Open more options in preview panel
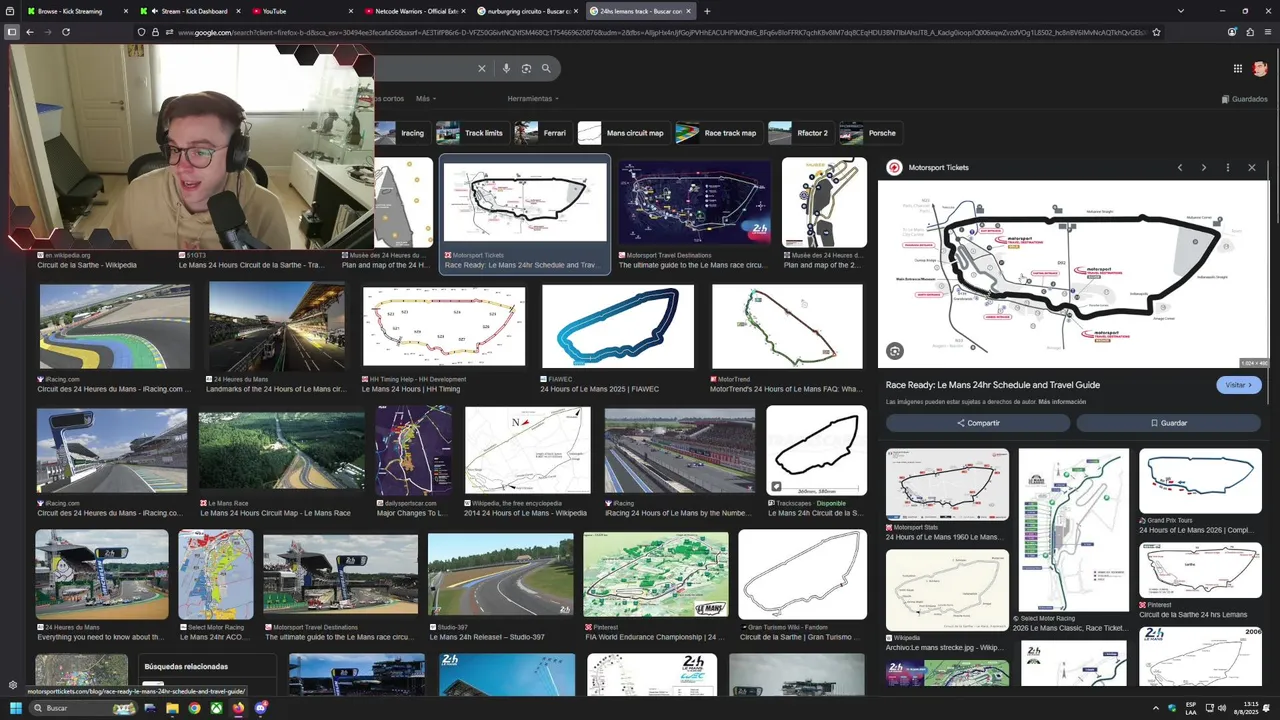 [1228, 167]
